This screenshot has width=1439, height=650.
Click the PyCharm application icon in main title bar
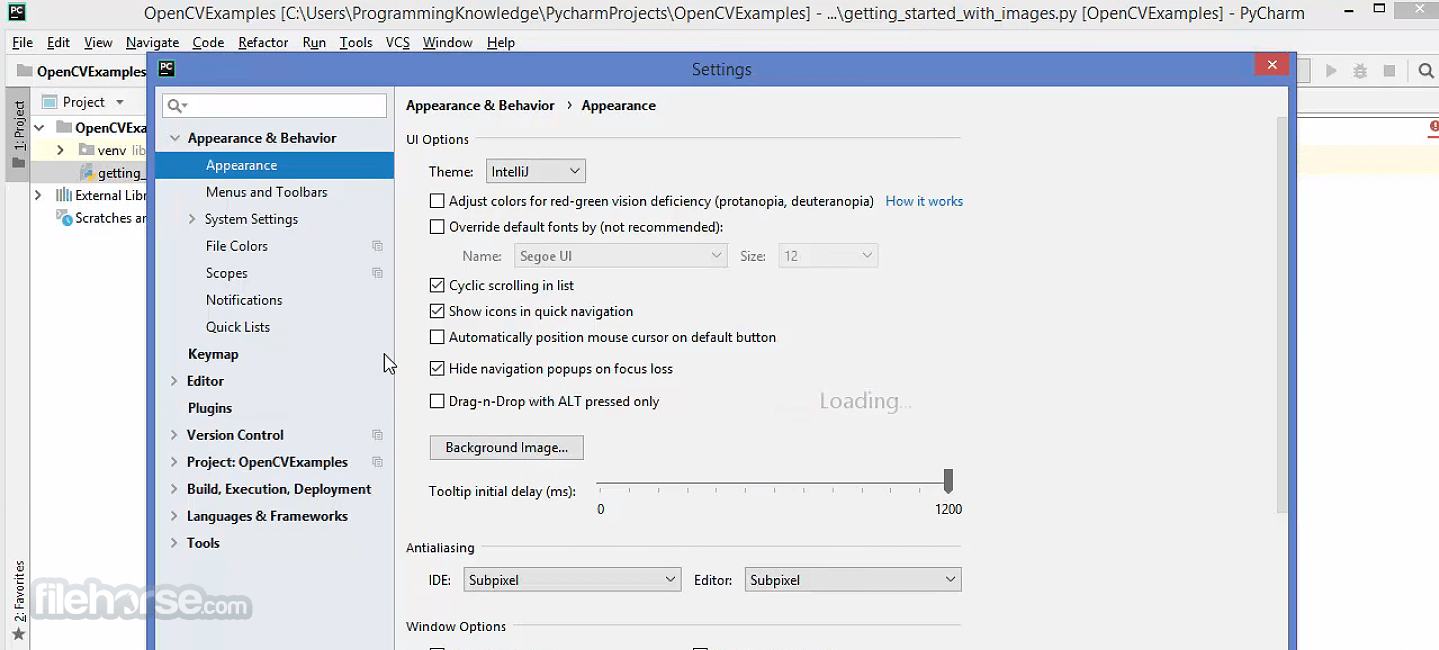[16, 13]
